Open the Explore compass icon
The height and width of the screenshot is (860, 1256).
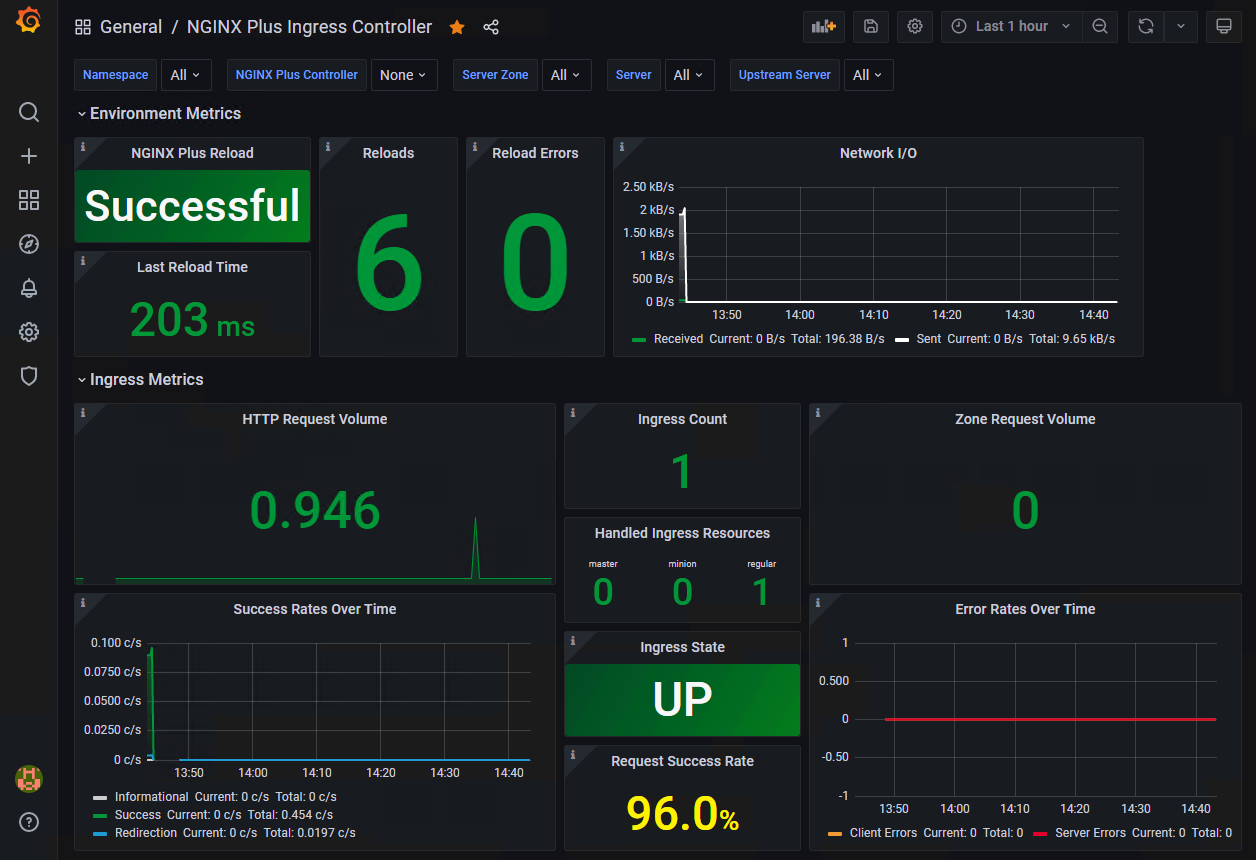pos(29,244)
